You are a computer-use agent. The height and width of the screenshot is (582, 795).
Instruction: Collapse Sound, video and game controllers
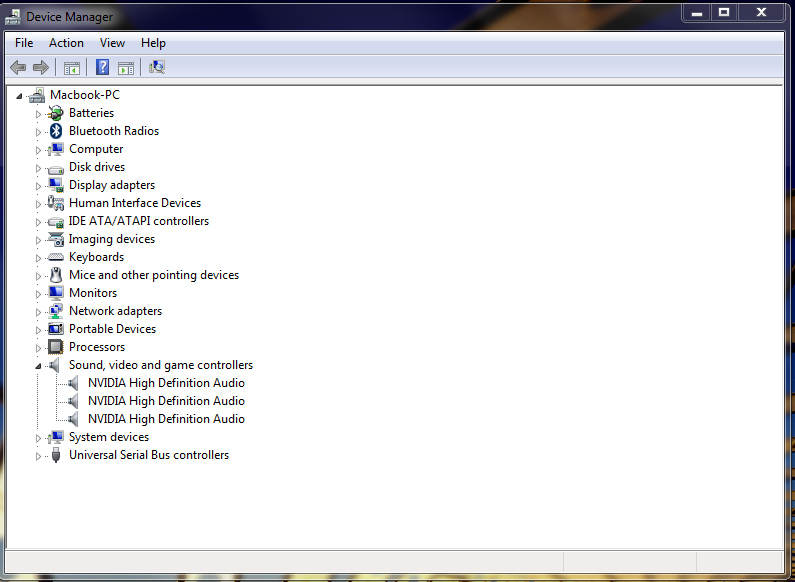tap(38, 366)
